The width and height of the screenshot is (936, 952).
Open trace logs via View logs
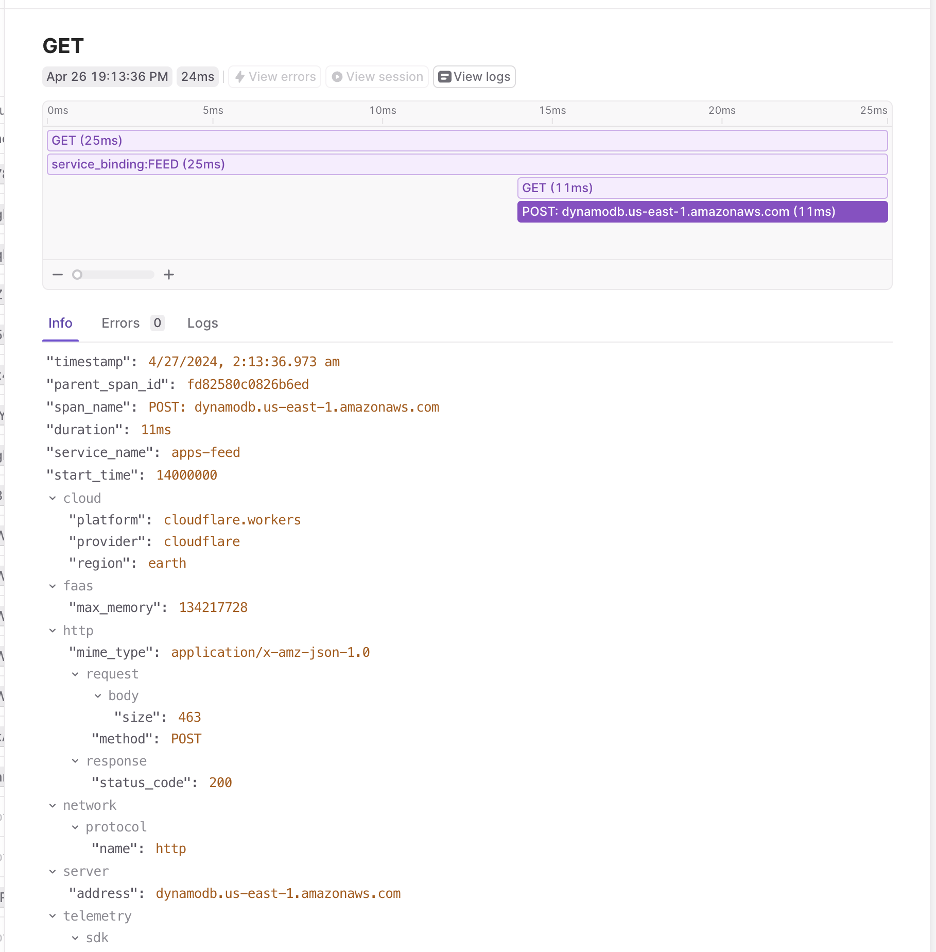(x=473, y=76)
